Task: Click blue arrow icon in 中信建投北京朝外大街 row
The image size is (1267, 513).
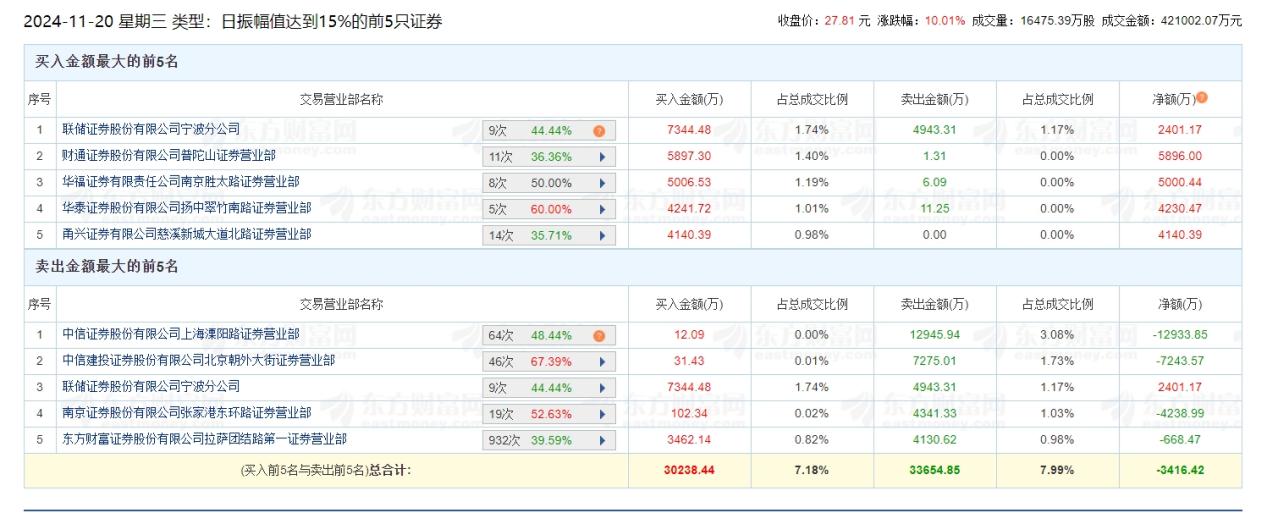Action: click(x=602, y=361)
